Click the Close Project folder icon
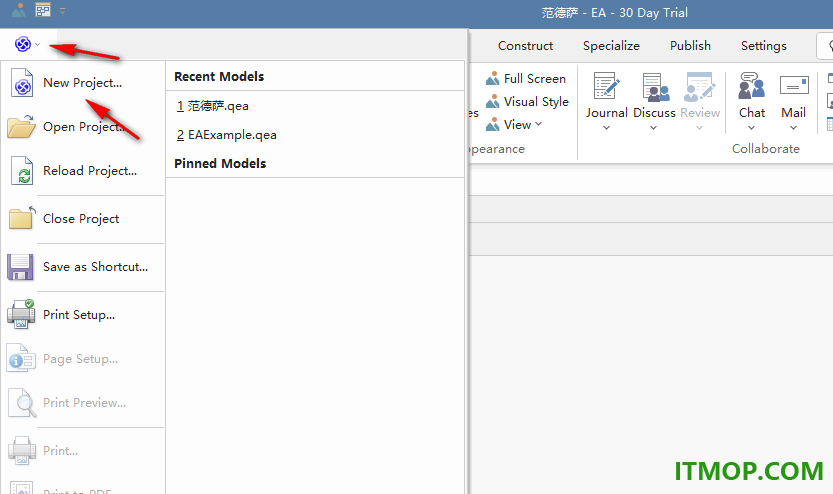Image resolution: width=833 pixels, height=494 pixels. coord(22,218)
